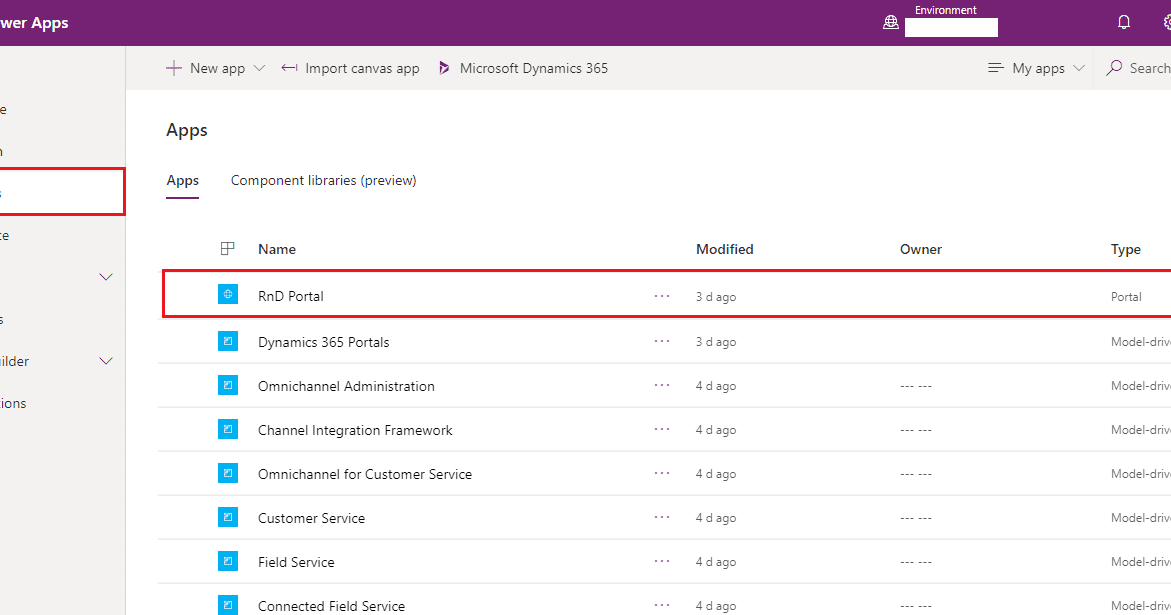The height and width of the screenshot is (615, 1171).
Task: Switch to the Component libraries (preview) tab
Action: (x=323, y=180)
